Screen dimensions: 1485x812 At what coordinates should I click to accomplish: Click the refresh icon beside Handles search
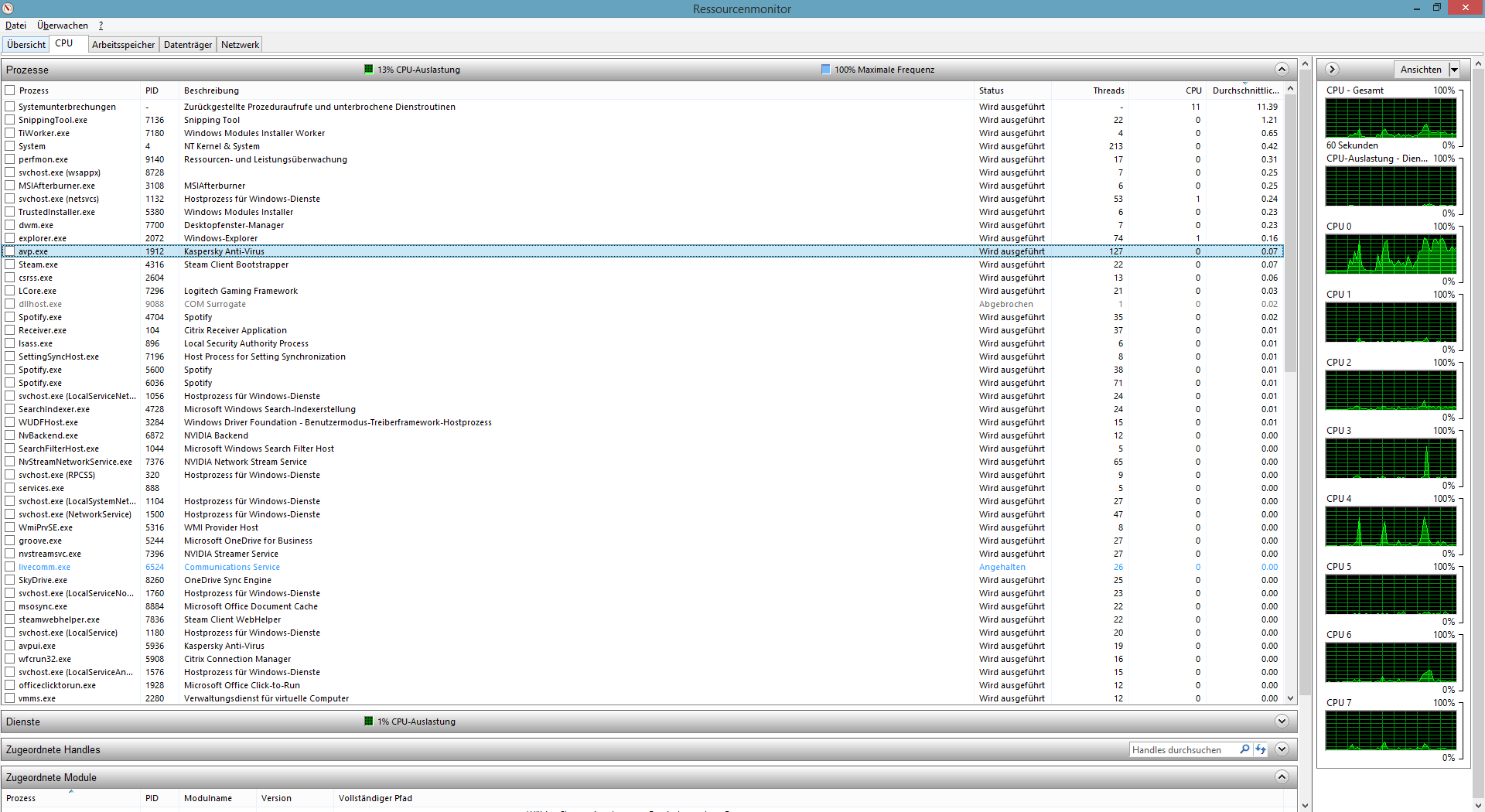(1261, 749)
